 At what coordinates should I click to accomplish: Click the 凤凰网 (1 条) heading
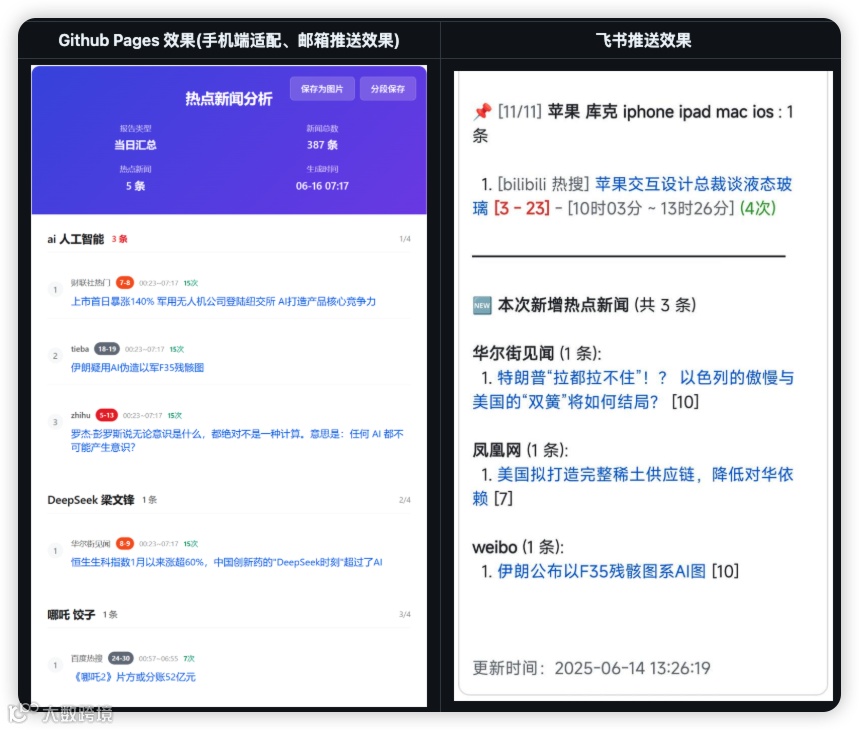pos(520,450)
